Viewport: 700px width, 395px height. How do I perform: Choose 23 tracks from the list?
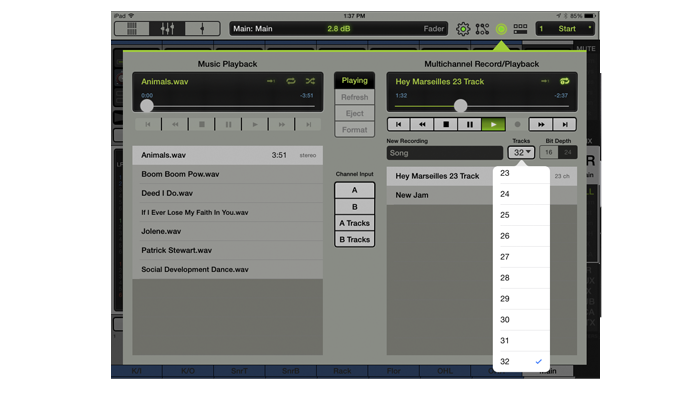(521, 173)
